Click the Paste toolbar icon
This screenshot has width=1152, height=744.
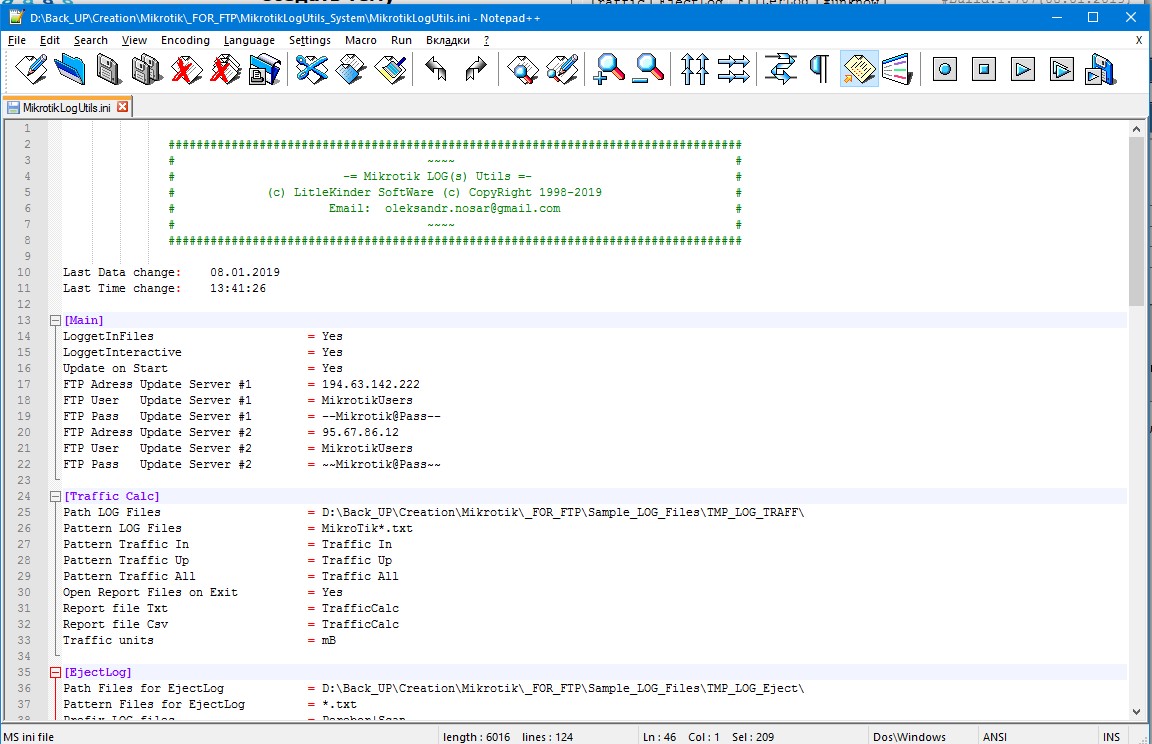coord(390,70)
